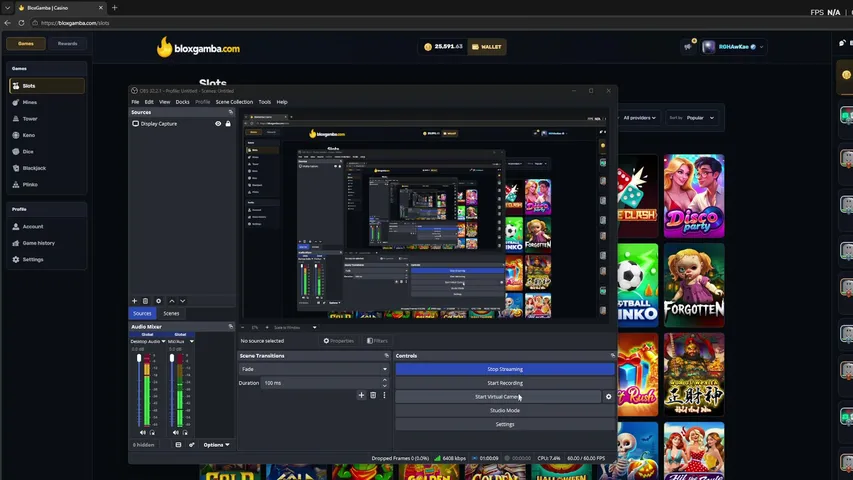Enable Studio Mode
Viewport: 853px width, 480px height.
[x=505, y=410]
